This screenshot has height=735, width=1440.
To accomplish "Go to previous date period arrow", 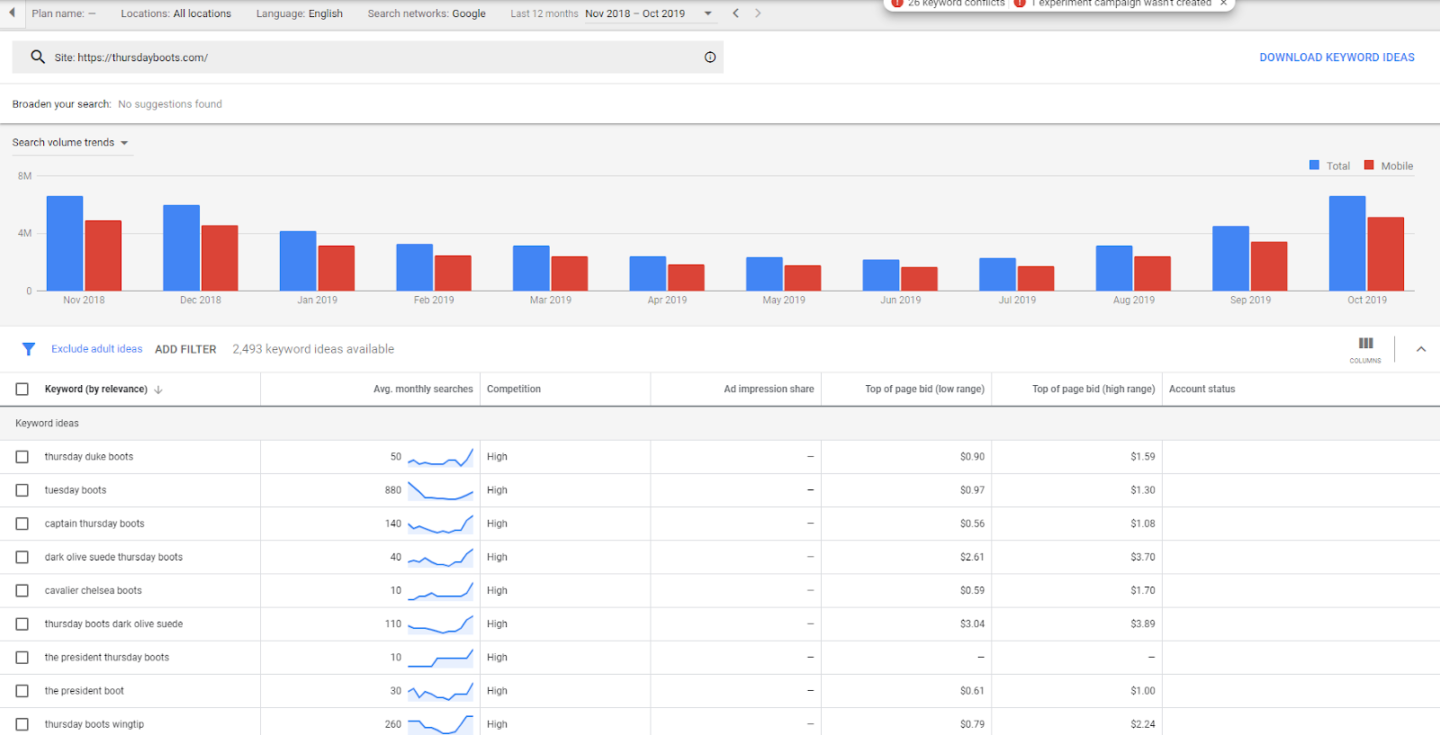I will [x=736, y=13].
